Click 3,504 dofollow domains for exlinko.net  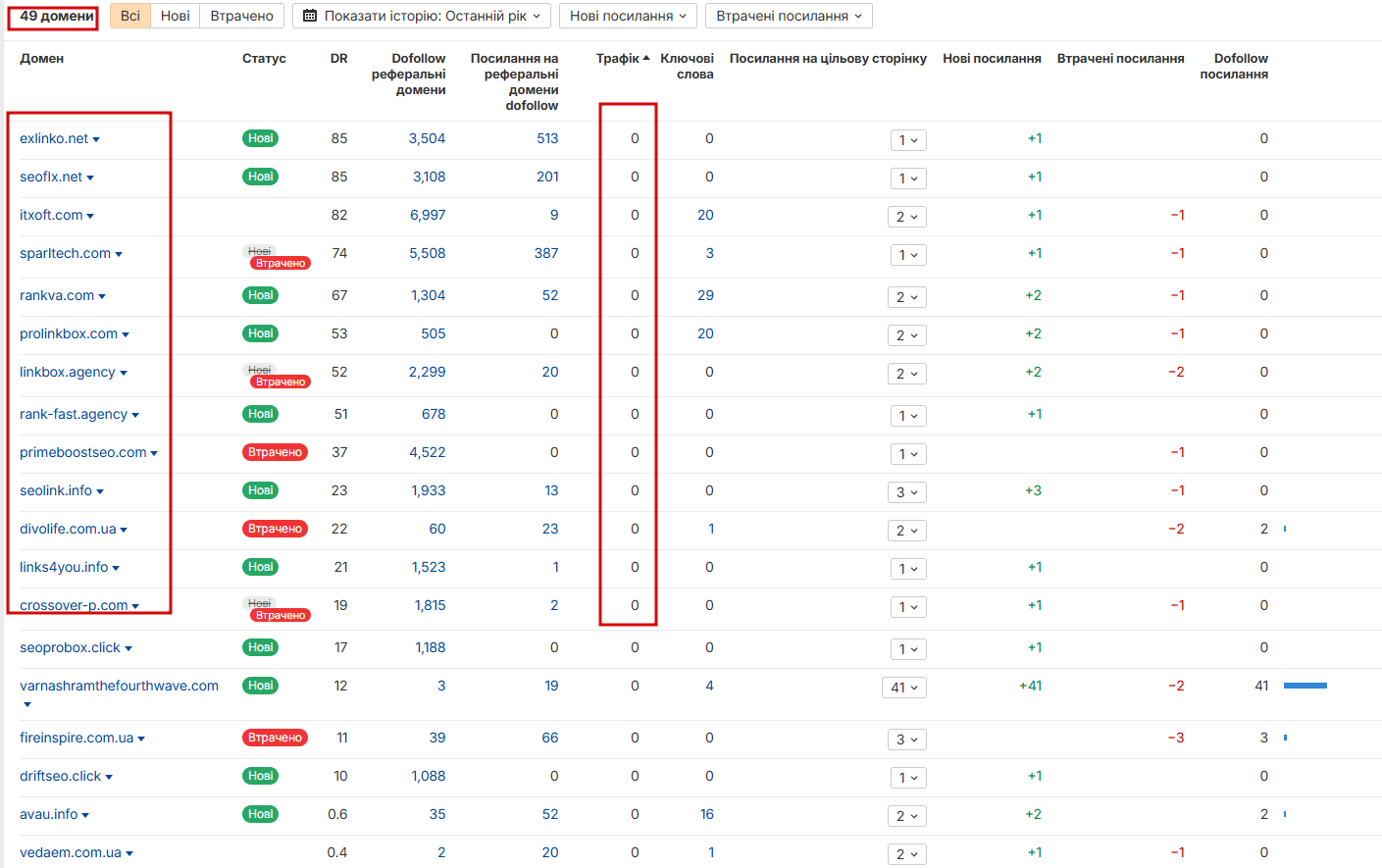427,138
